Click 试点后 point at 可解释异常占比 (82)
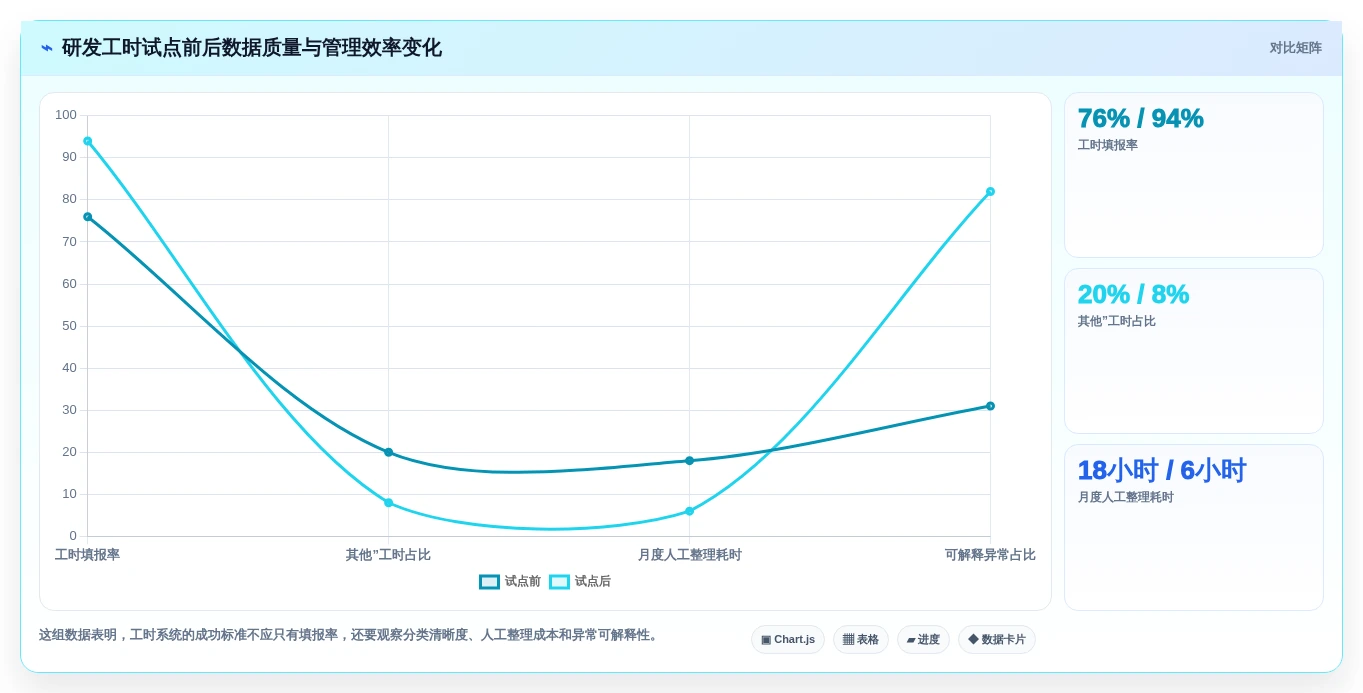 [x=990, y=192]
